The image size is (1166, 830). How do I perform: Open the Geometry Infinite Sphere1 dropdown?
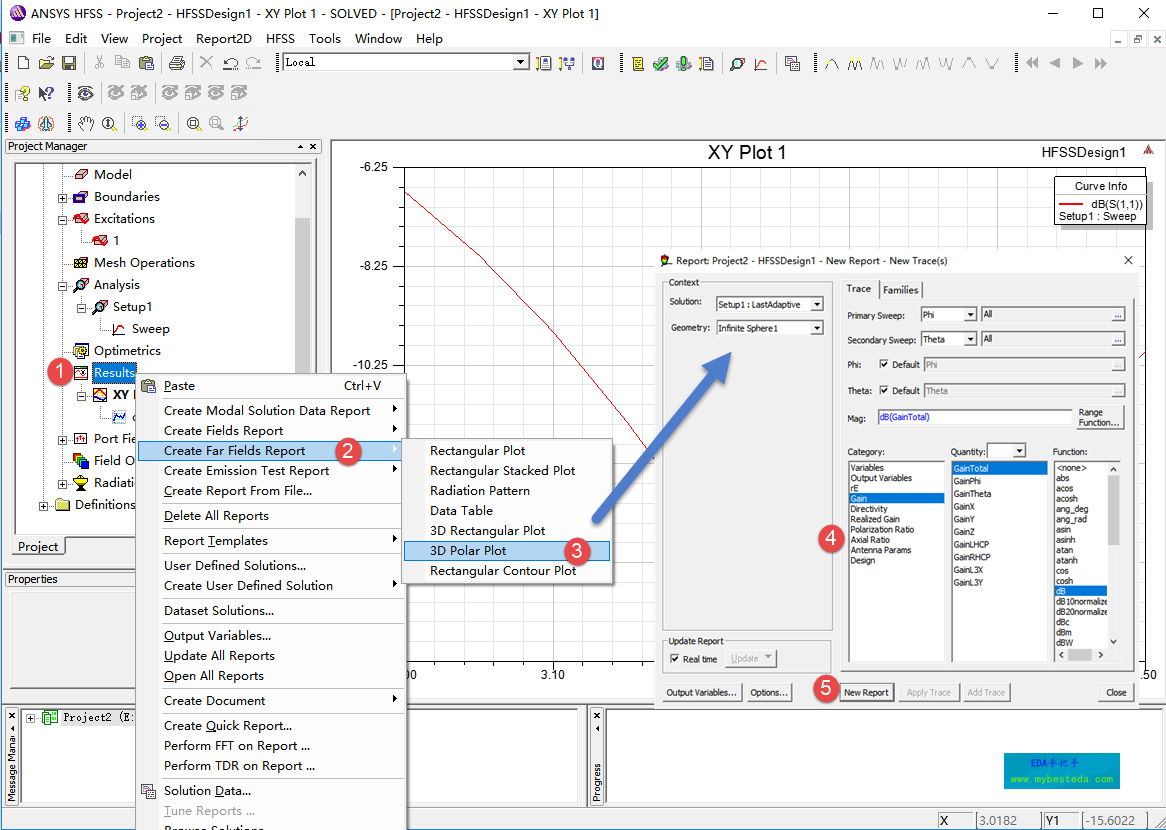point(817,328)
